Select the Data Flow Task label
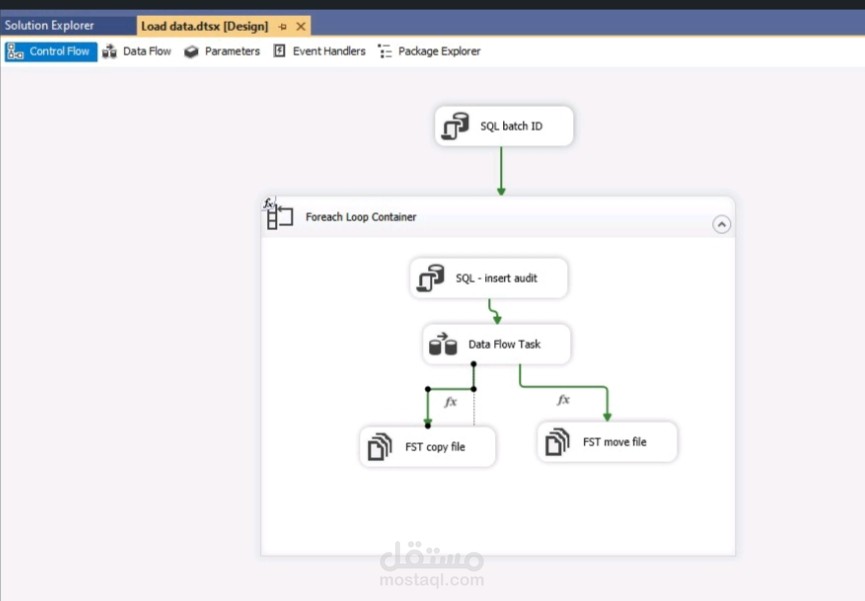 pyautogui.click(x=504, y=344)
